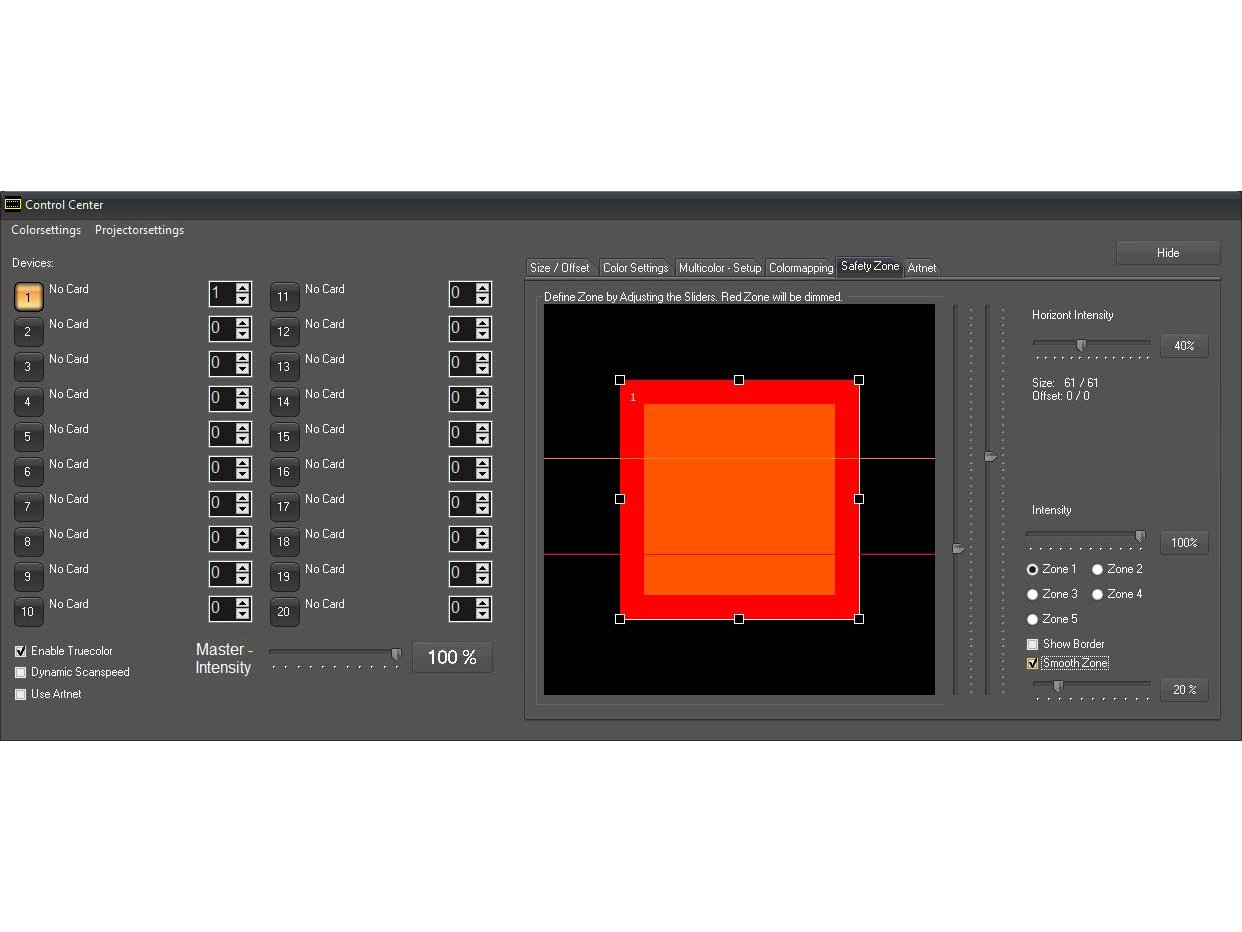Click the Master-Intensity slider handle
The image size is (1242, 932).
pos(396,655)
